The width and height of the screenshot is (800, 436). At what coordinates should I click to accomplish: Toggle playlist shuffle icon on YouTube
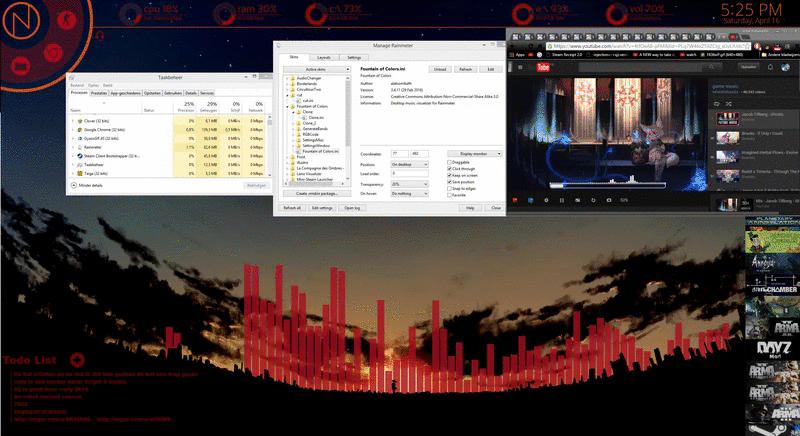729,104
